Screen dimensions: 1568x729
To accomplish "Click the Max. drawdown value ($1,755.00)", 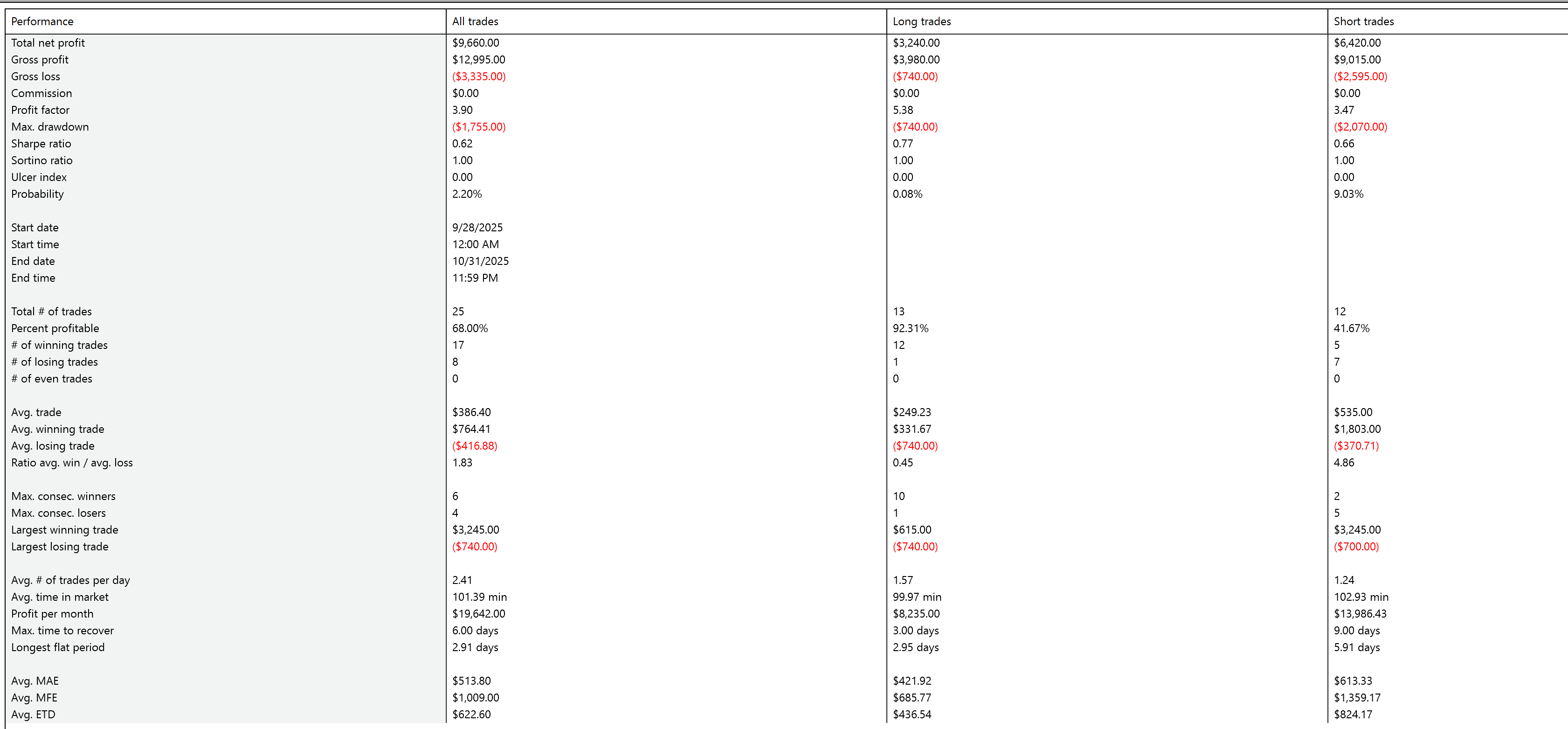I will pyautogui.click(x=478, y=127).
